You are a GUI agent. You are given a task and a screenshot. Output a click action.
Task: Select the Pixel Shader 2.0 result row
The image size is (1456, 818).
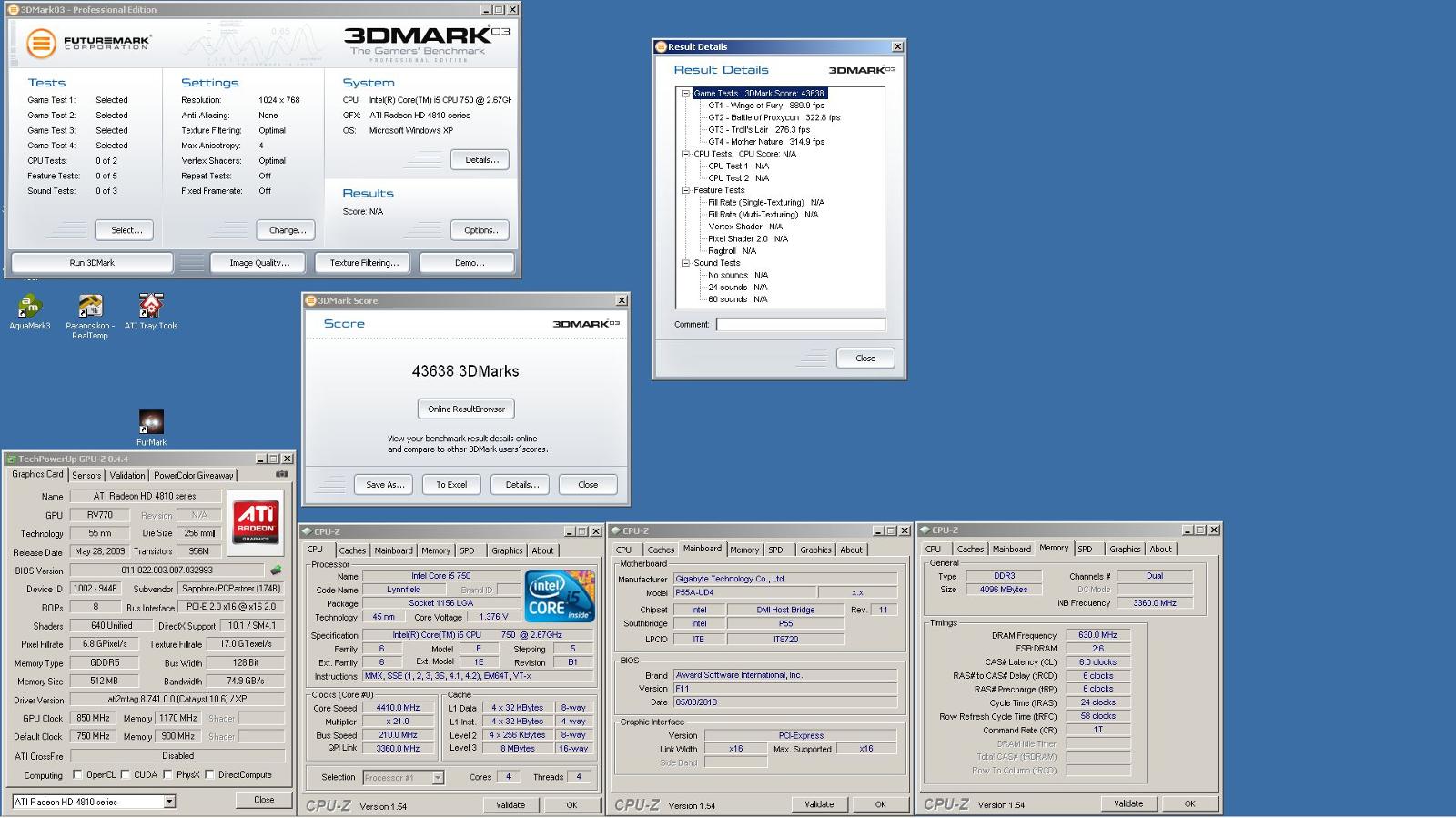[x=748, y=238]
